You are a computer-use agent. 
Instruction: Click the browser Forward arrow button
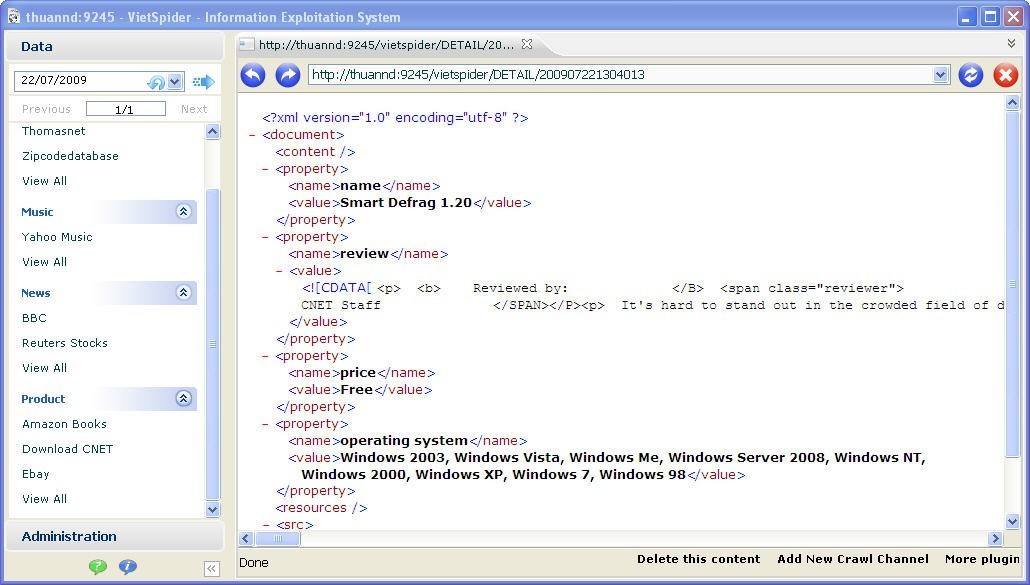[x=287, y=75]
